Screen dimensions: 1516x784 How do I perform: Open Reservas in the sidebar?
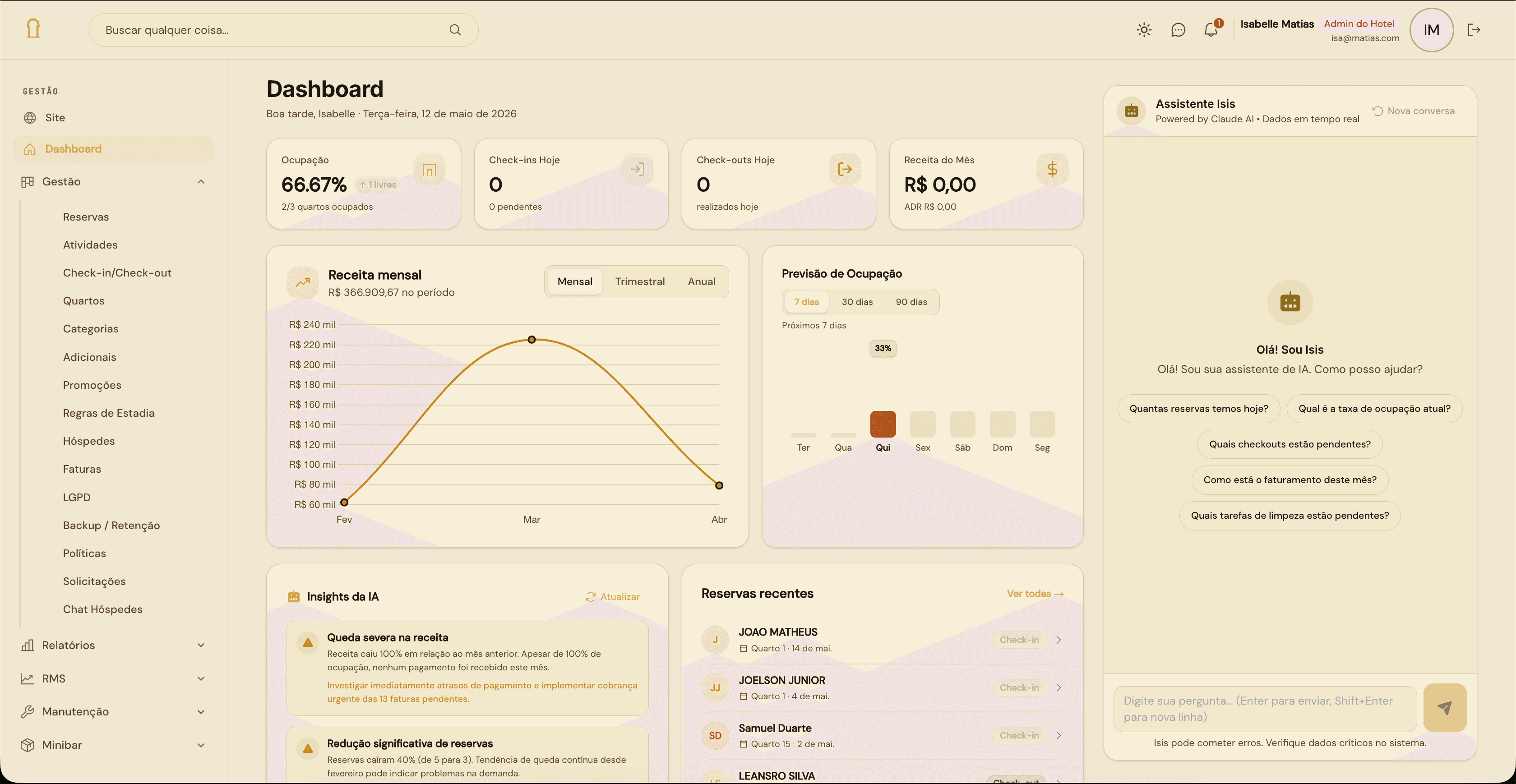[x=86, y=217]
